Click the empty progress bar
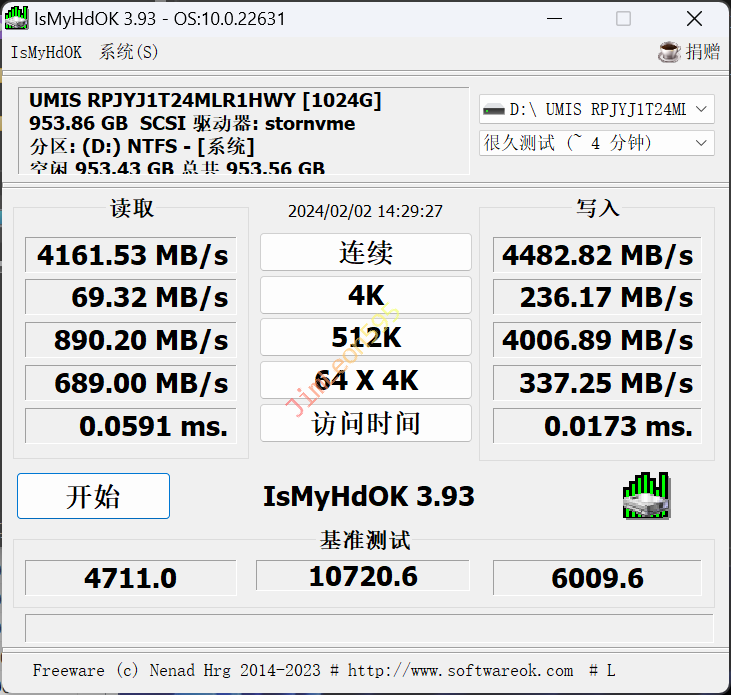 pos(368,628)
